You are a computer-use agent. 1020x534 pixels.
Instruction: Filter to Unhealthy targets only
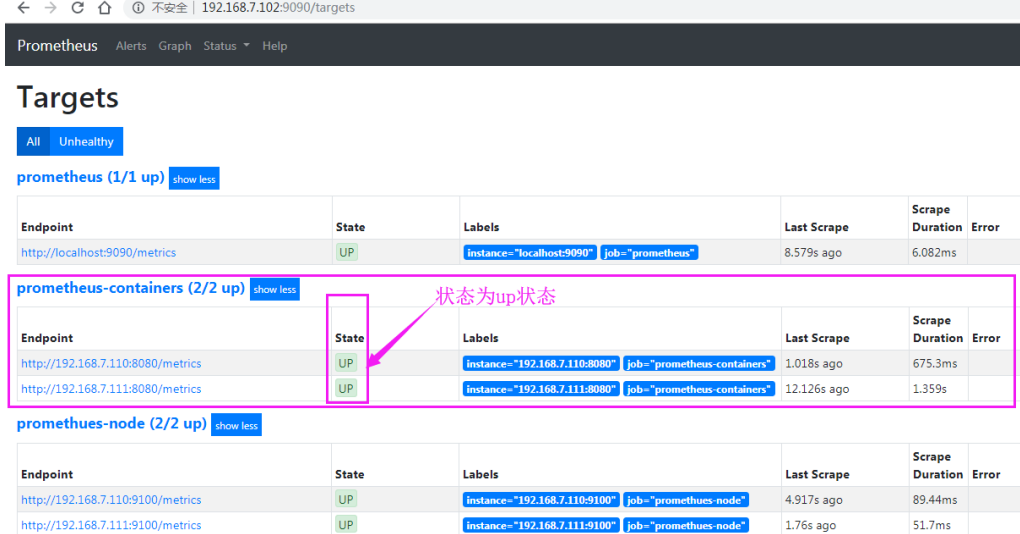coord(86,141)
